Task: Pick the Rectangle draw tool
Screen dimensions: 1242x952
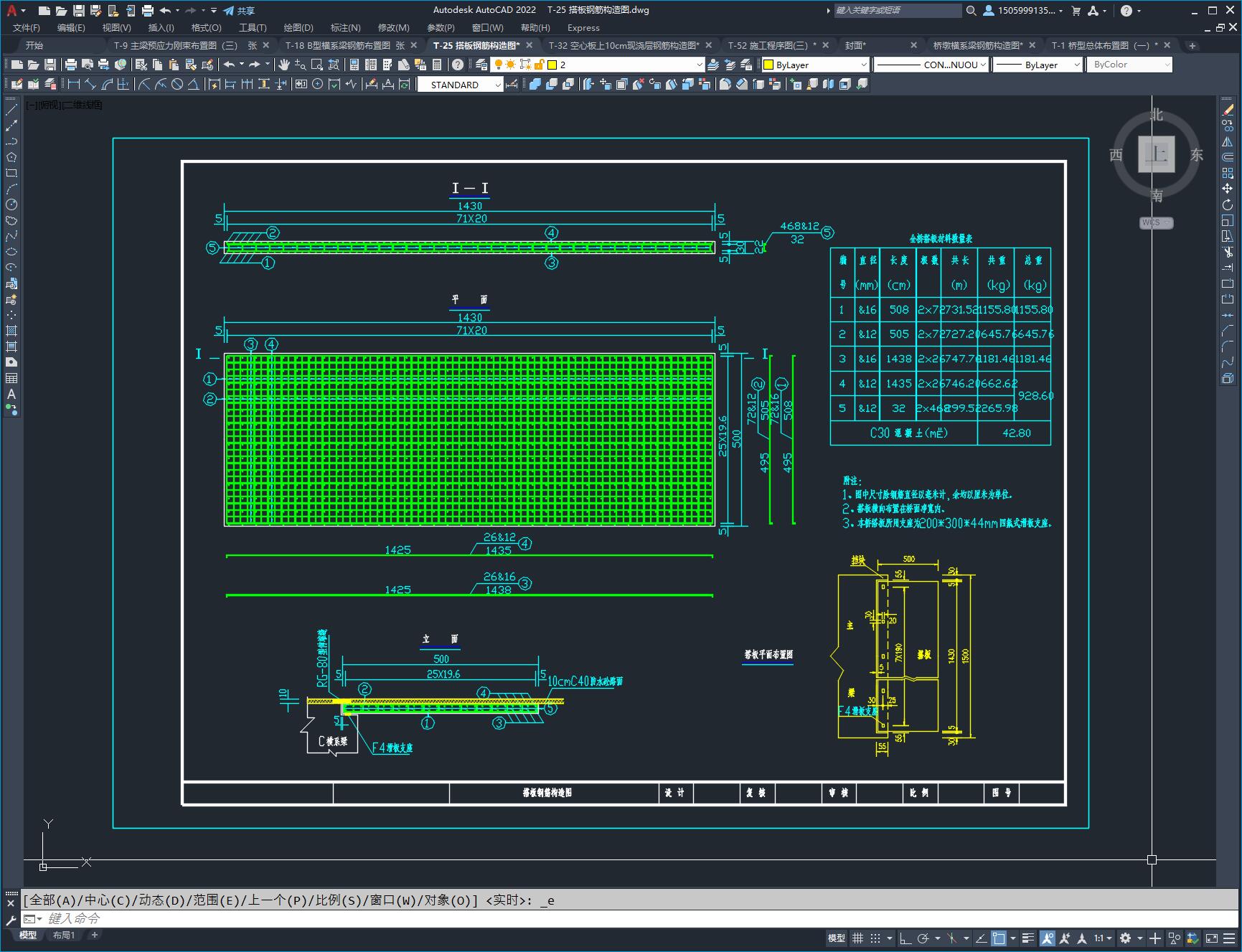Action: point(11,173)
